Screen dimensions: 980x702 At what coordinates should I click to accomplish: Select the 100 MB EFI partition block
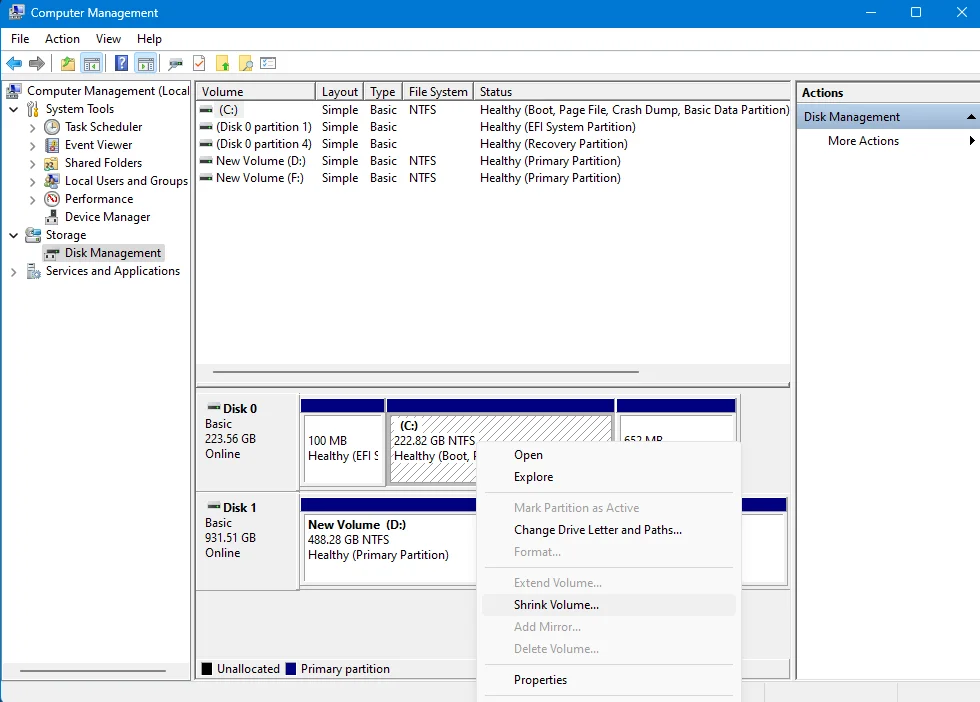click(x=342, y=443)
